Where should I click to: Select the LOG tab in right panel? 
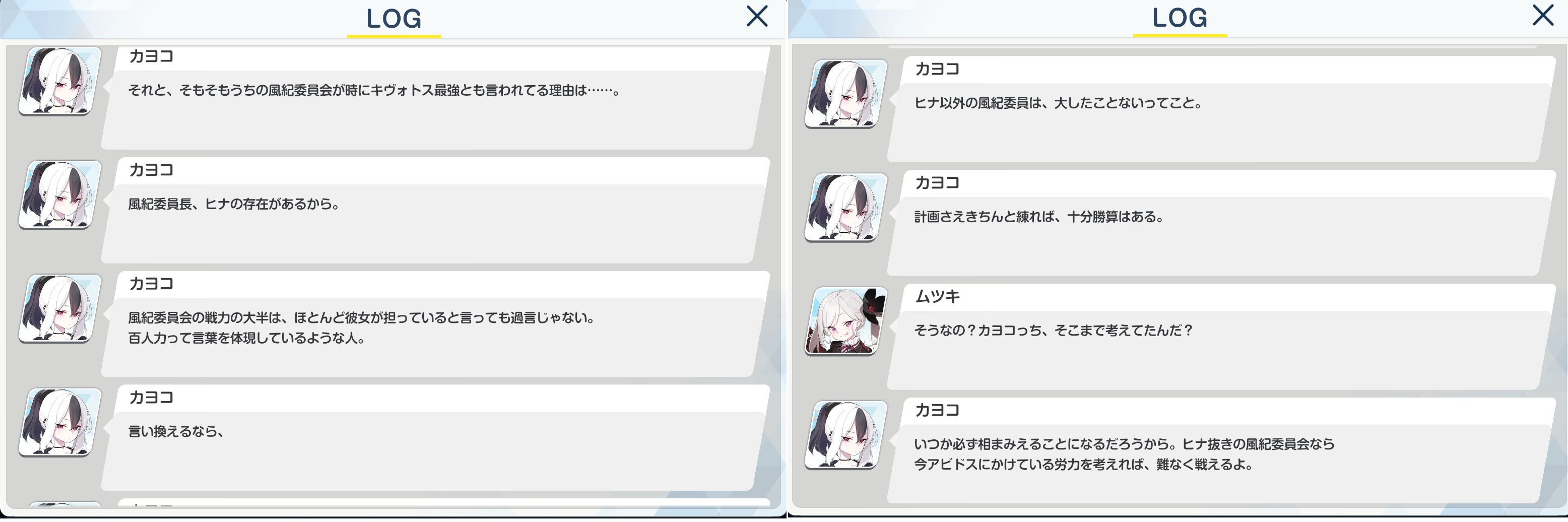click(1180, 18)
